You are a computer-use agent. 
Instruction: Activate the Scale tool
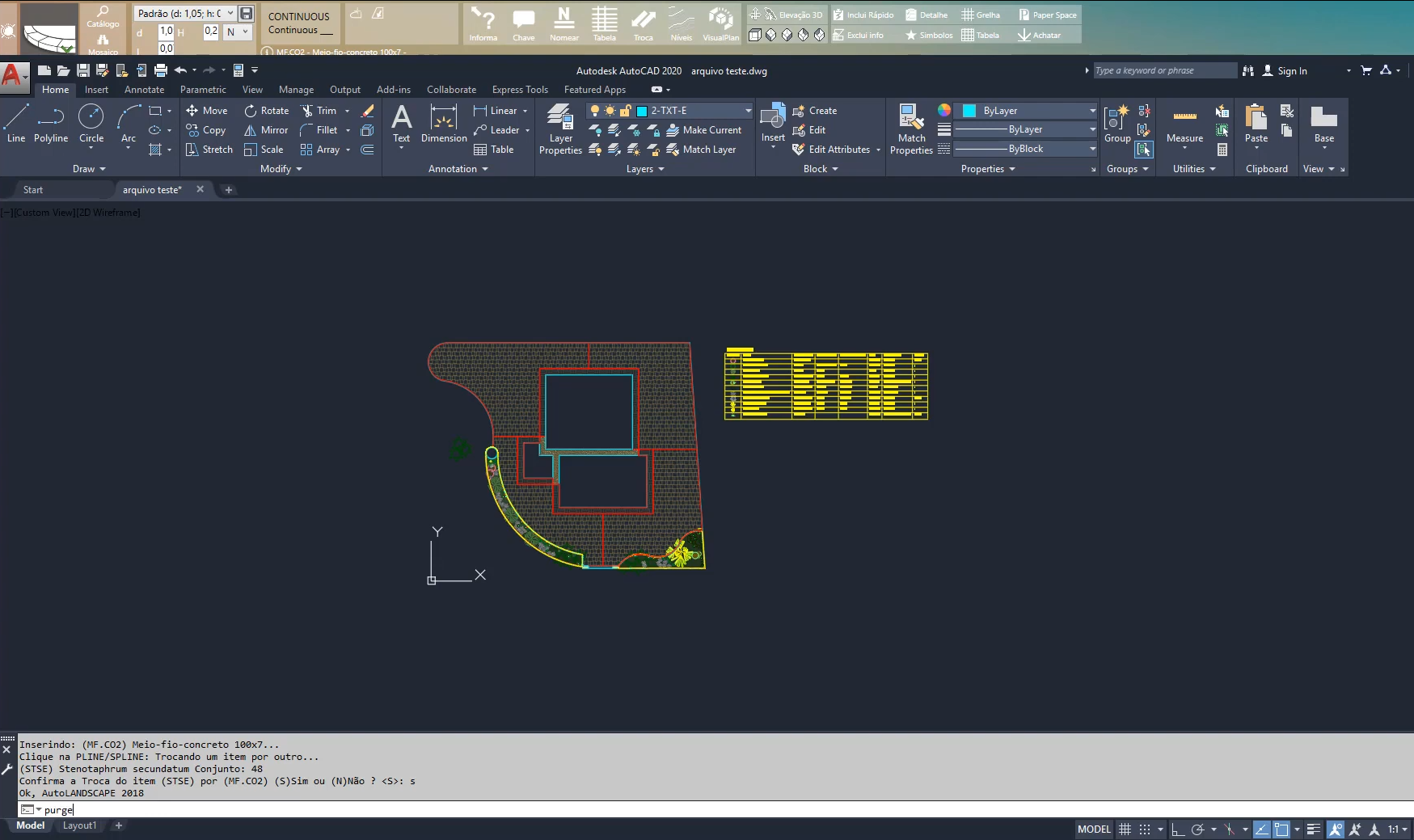[264, 150]
